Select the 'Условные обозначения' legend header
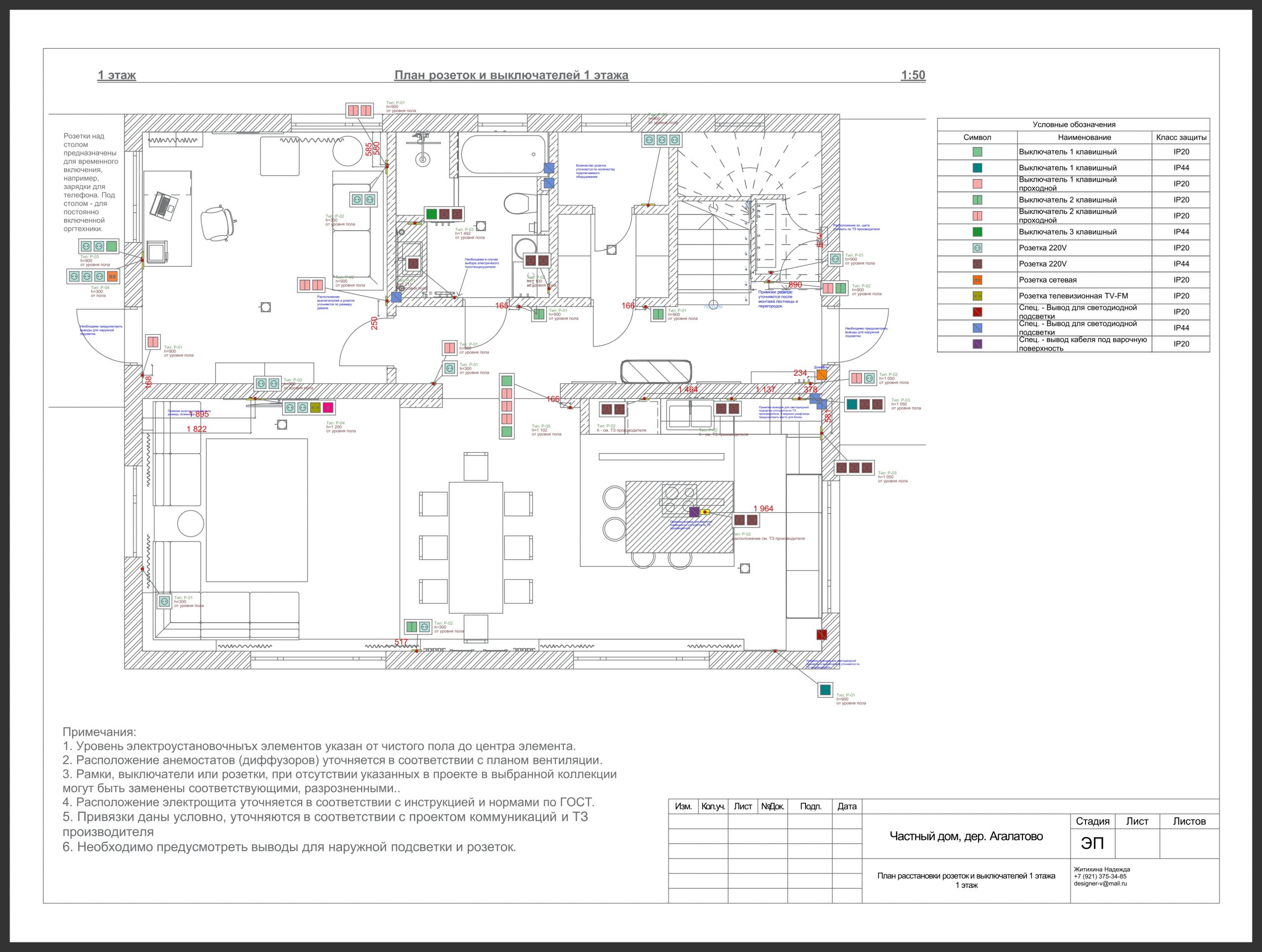This screenshot has height=952, width=1262. (x=1074, y=124)
